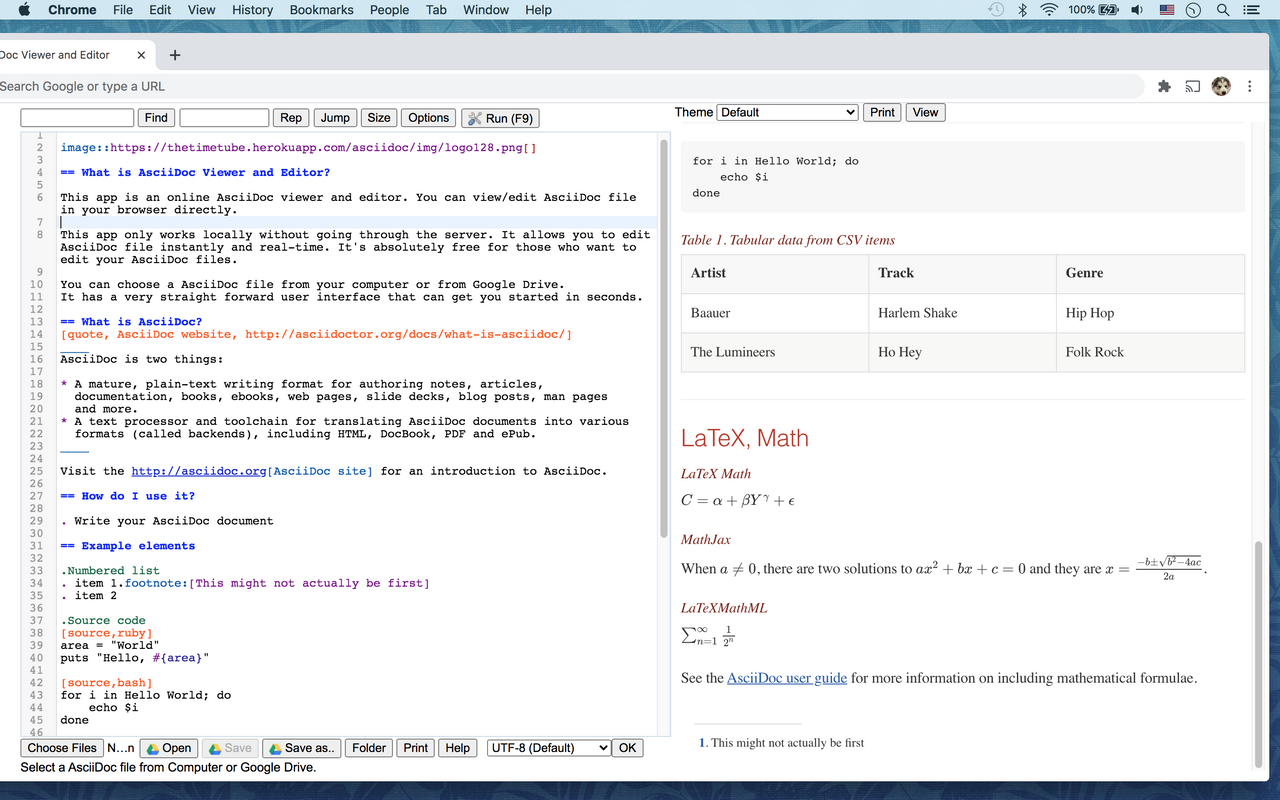Viewport: 1280px width, 800px height.
Task: Click the US flag input source icon
Action: pyautogui.click(x=1166, y=10)
